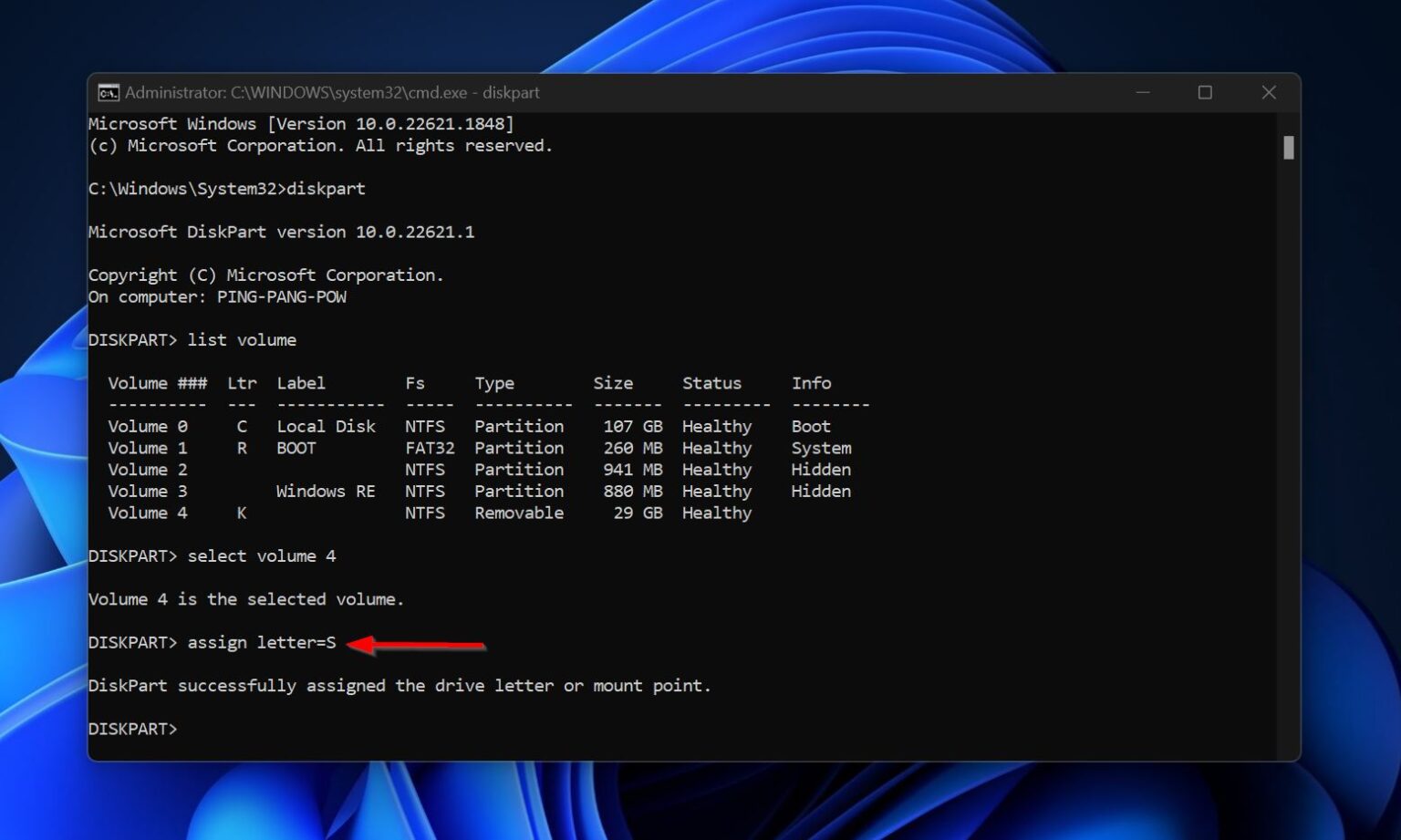Viewport: 1401px width, 840px height.
Task: Click the red arrow annotation
Action: (417, 646)
